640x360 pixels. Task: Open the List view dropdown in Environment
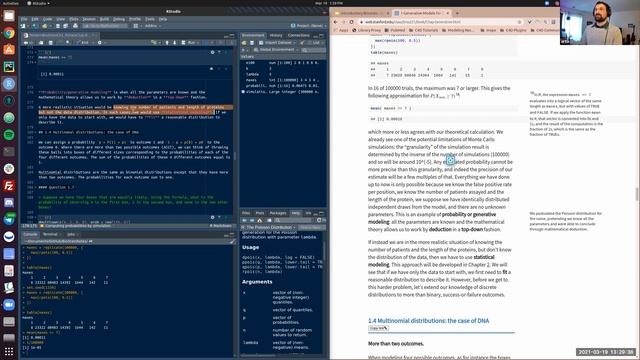click(316, 42)
